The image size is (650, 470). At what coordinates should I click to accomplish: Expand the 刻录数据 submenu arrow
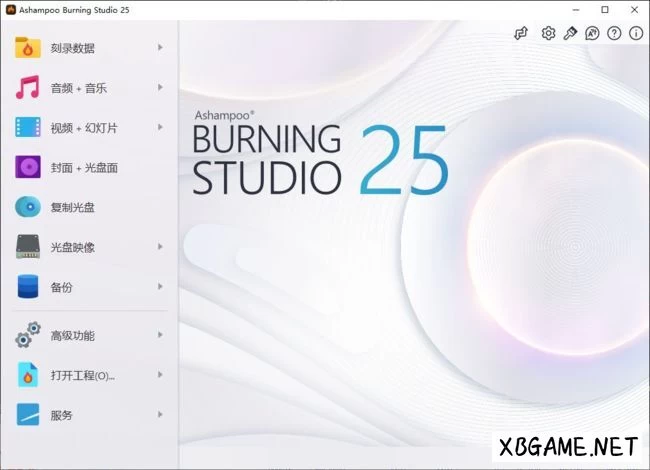160,47
